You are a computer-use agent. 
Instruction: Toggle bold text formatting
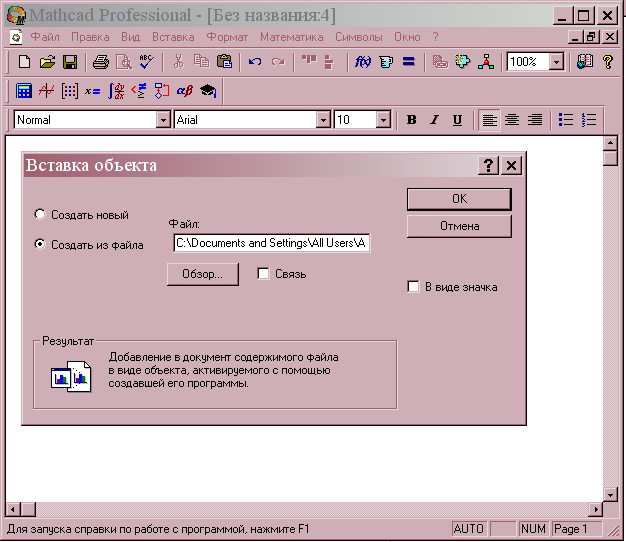coord(412,120)
